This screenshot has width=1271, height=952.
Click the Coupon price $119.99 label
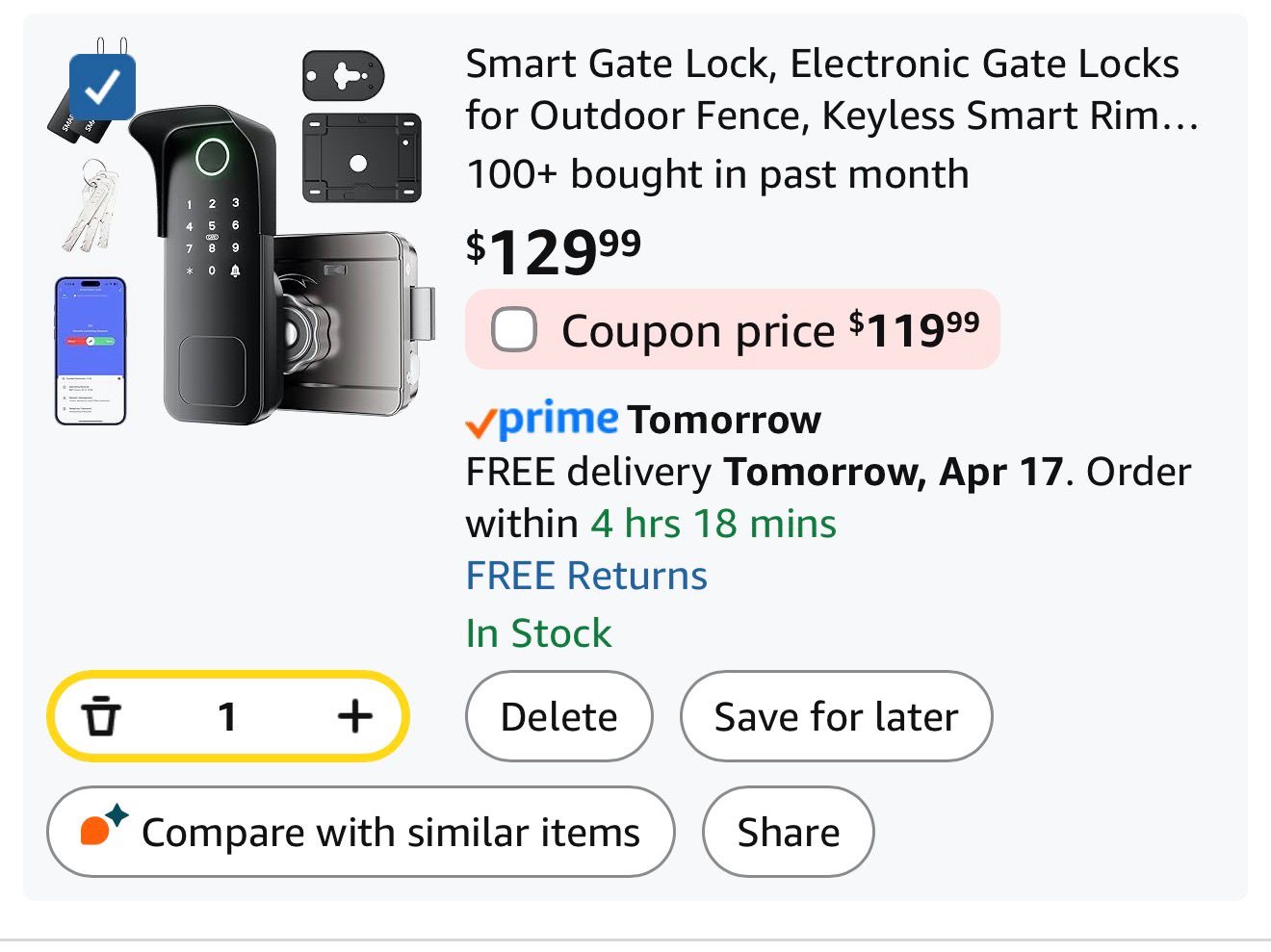(x=769, y=330)
